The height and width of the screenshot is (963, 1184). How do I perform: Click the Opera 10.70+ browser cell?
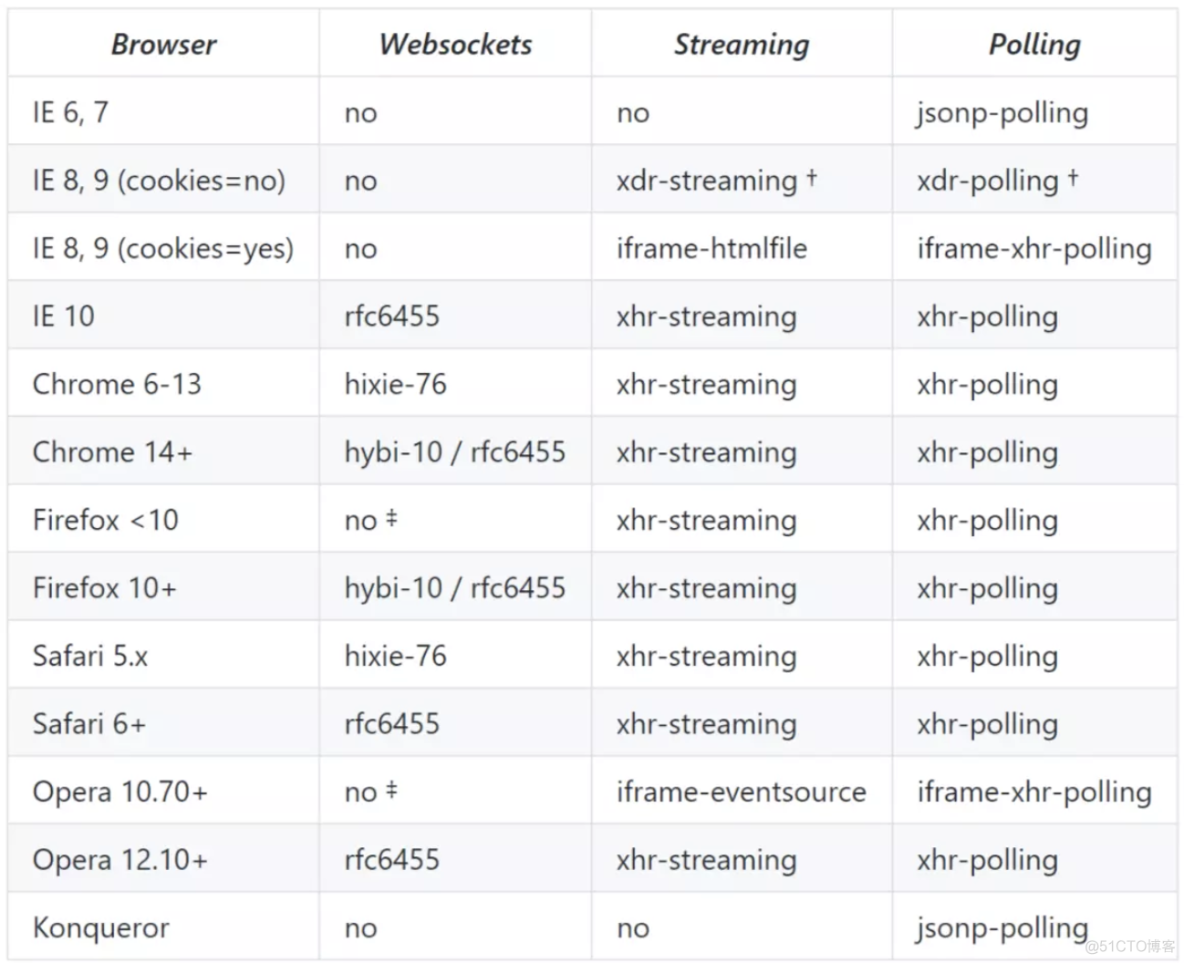tap(120, 792)
